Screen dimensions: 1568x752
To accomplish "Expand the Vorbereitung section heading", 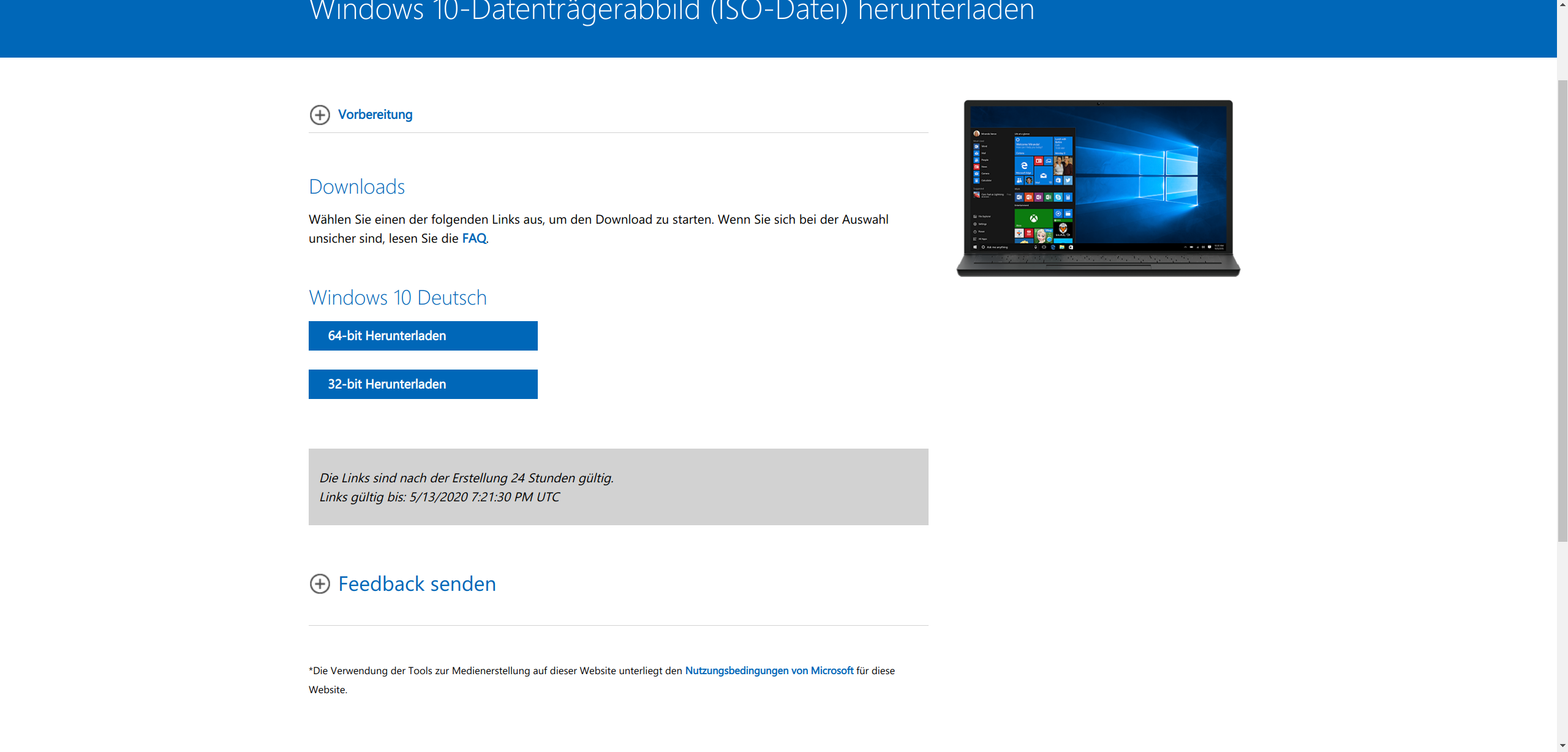I will click(375, 115).
